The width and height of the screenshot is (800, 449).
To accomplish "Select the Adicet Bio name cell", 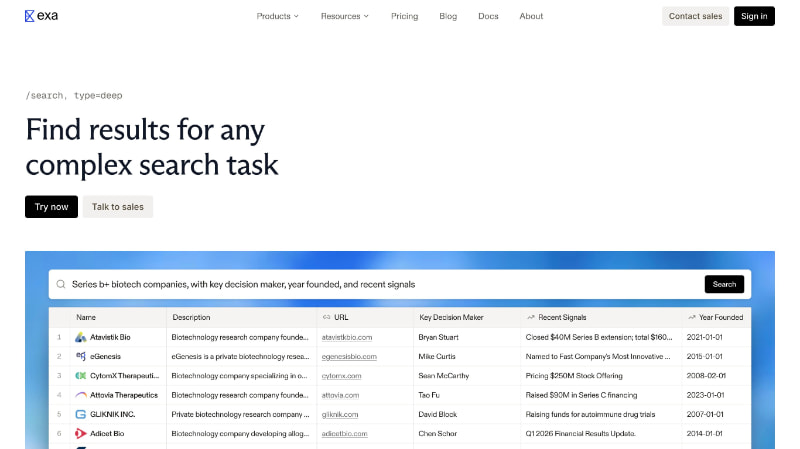I will 118,434.
